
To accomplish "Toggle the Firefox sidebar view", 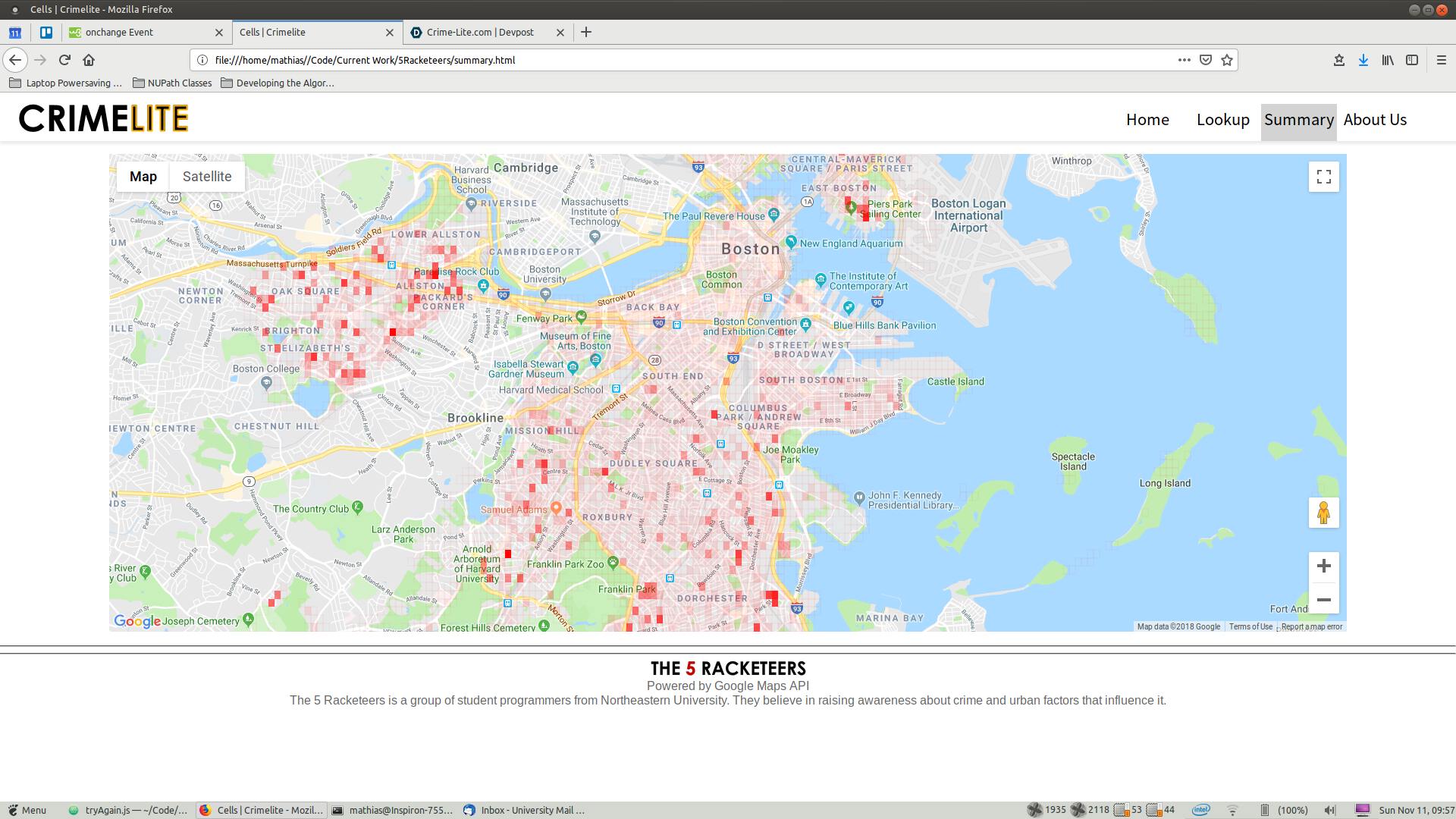I will pos(1411,60).
